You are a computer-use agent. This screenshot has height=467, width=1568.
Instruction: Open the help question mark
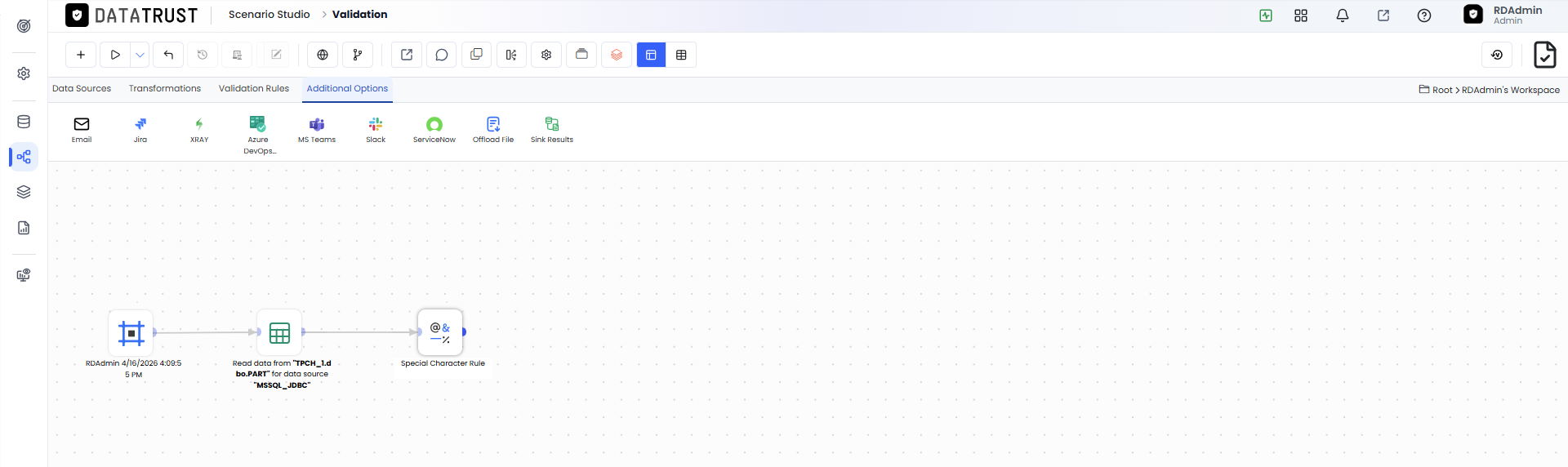pyautogui.click(x=1424, y=16)
